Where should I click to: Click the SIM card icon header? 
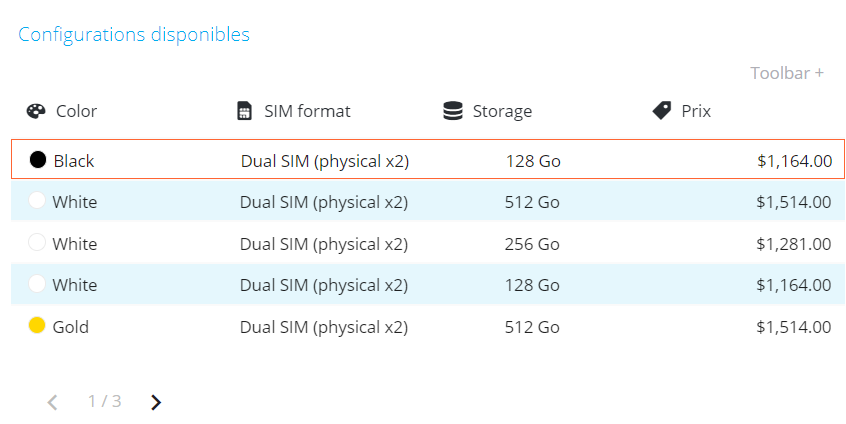(x=244, y=111)
